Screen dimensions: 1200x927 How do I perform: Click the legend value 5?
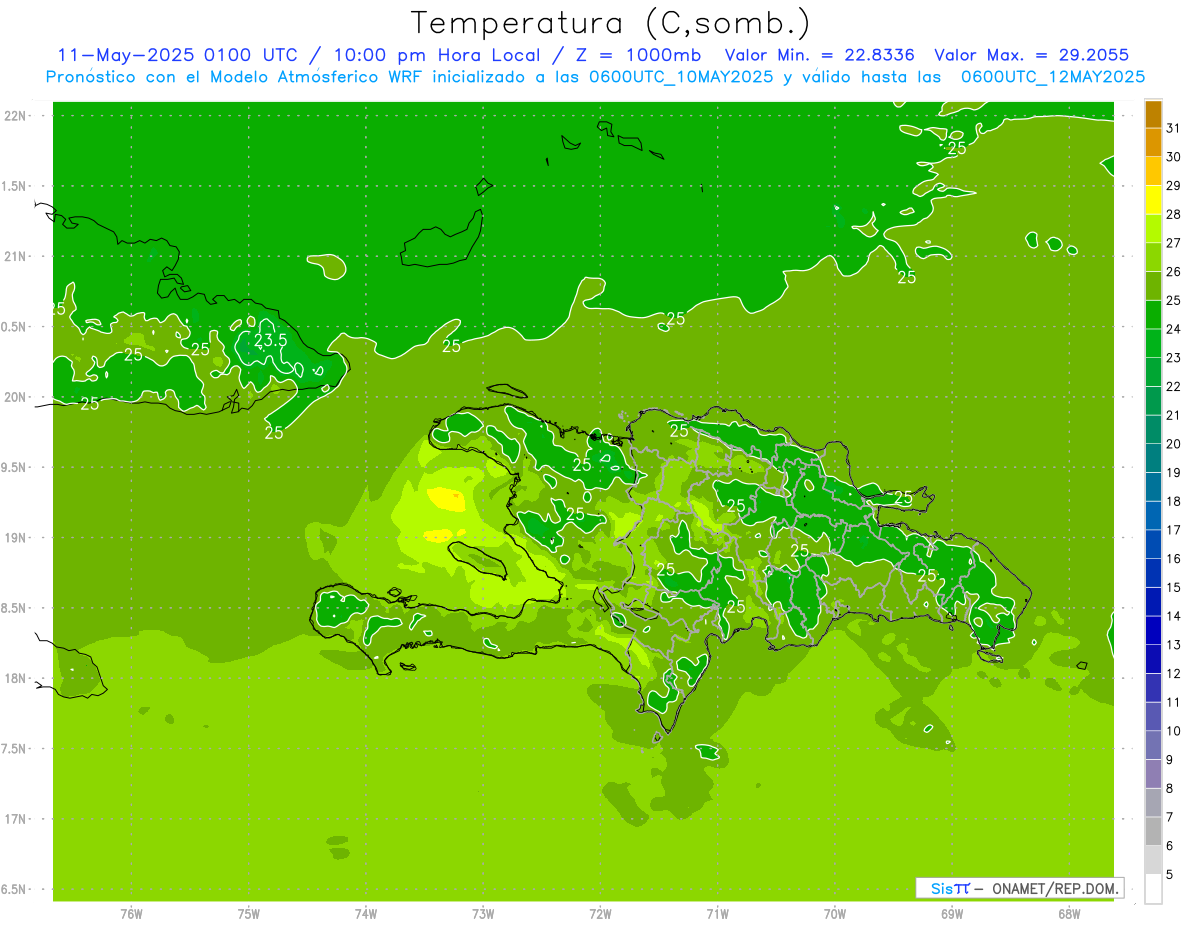pyautogui.click(x=1170, y=874)
